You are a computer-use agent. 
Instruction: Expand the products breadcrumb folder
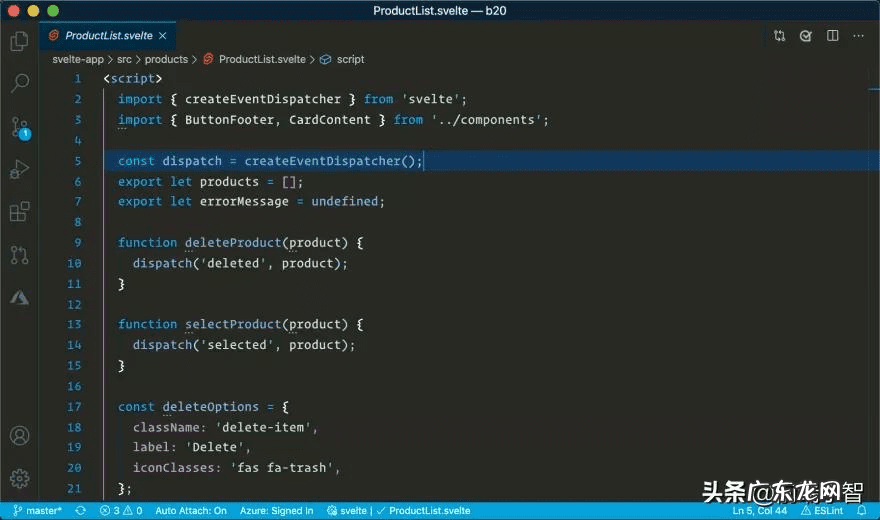pyautogui.click(x=166, y=59)
